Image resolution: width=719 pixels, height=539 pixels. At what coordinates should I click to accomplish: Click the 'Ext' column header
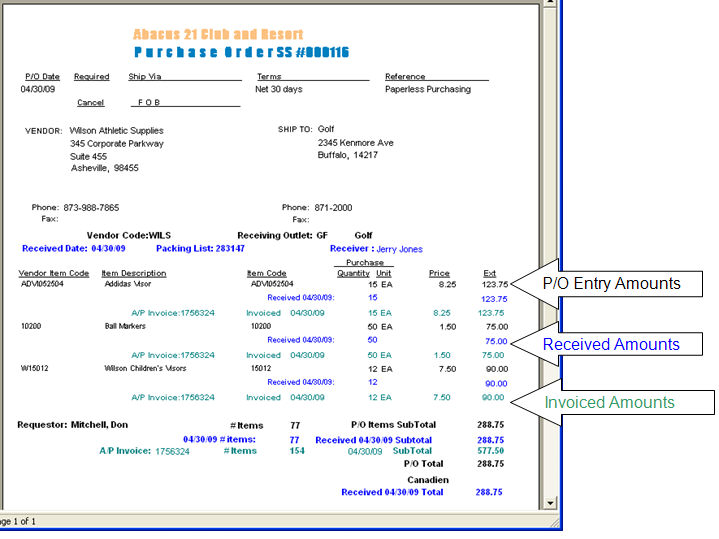[x=489, y=273]
